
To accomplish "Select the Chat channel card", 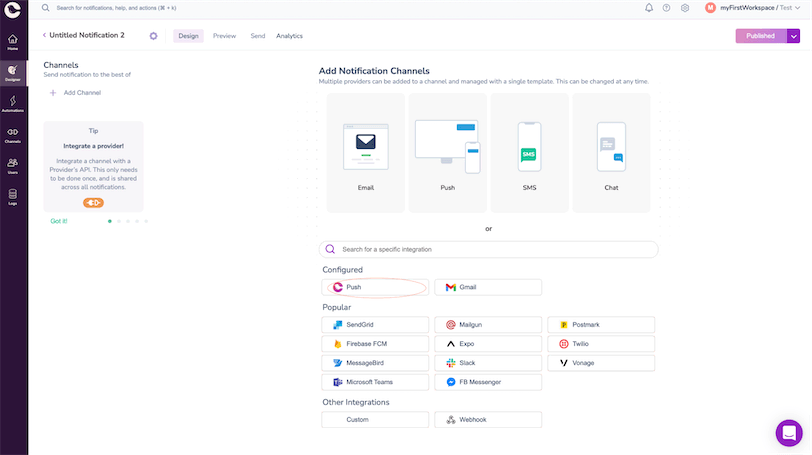I will pyautogui.click(x=611, y=153).
